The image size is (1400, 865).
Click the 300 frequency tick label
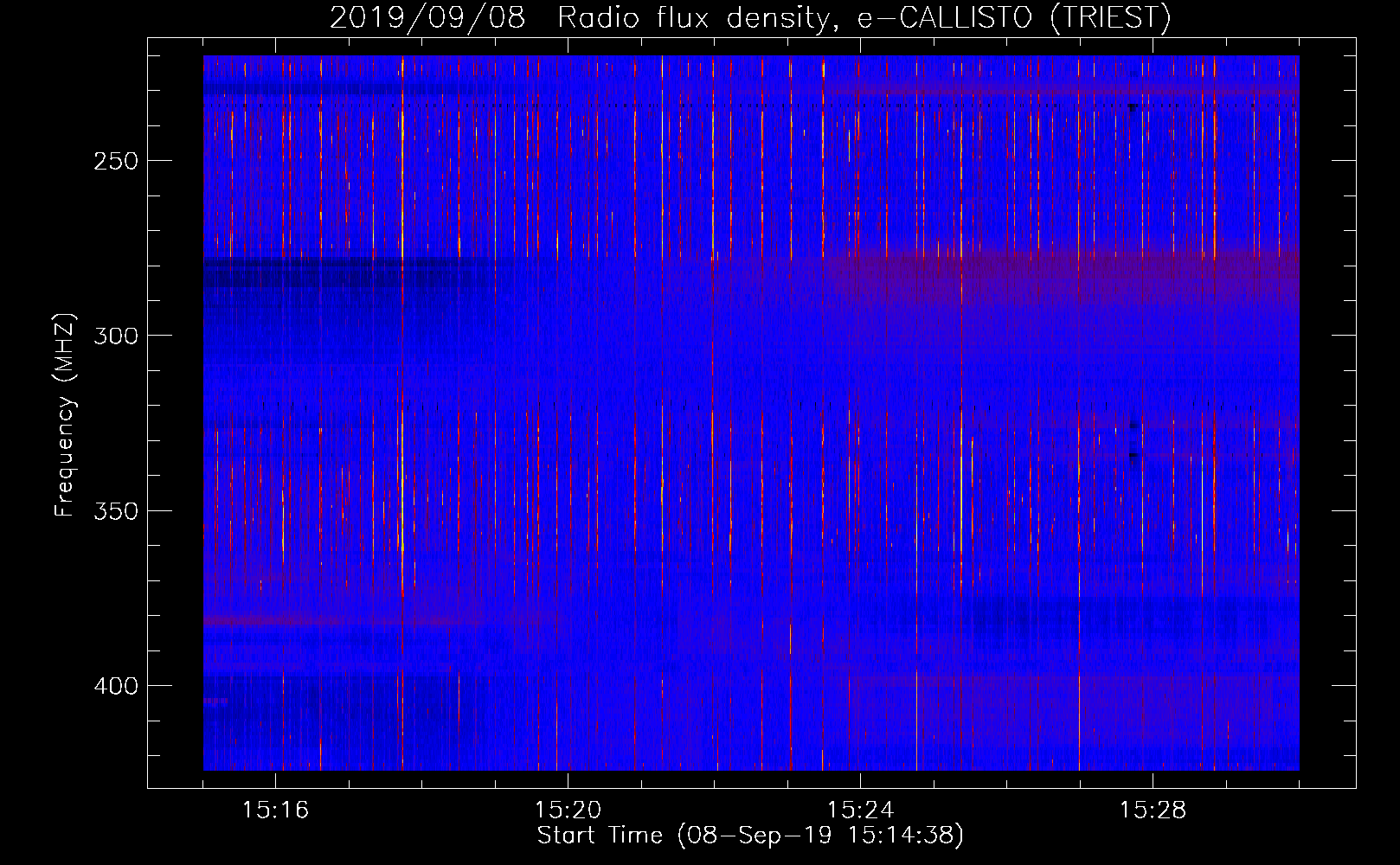116,336
